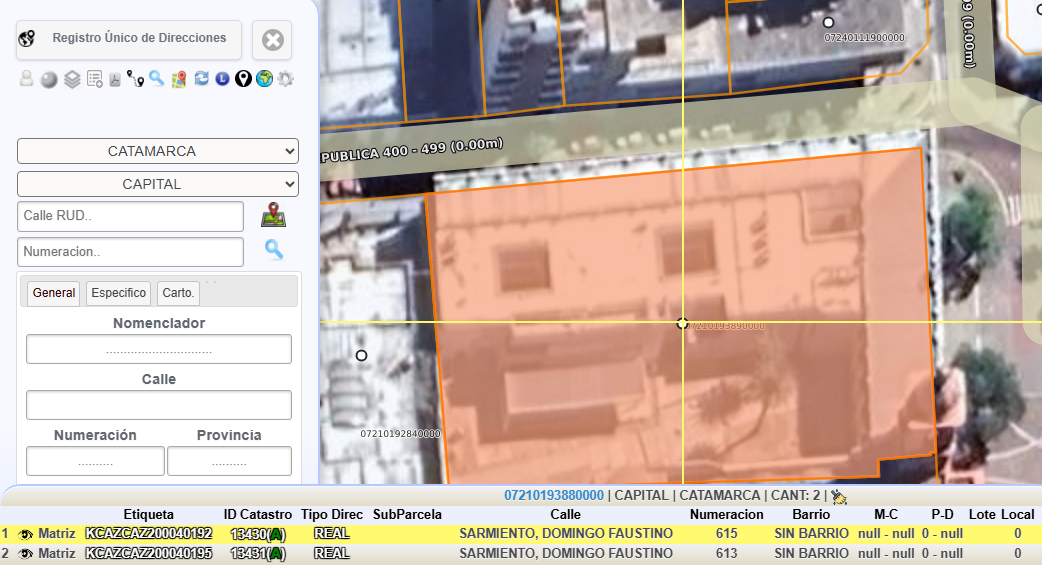This screenshot has height=565, width=1042.
Task: Click the SubParcela column header
Action: (x=407, y=514)
